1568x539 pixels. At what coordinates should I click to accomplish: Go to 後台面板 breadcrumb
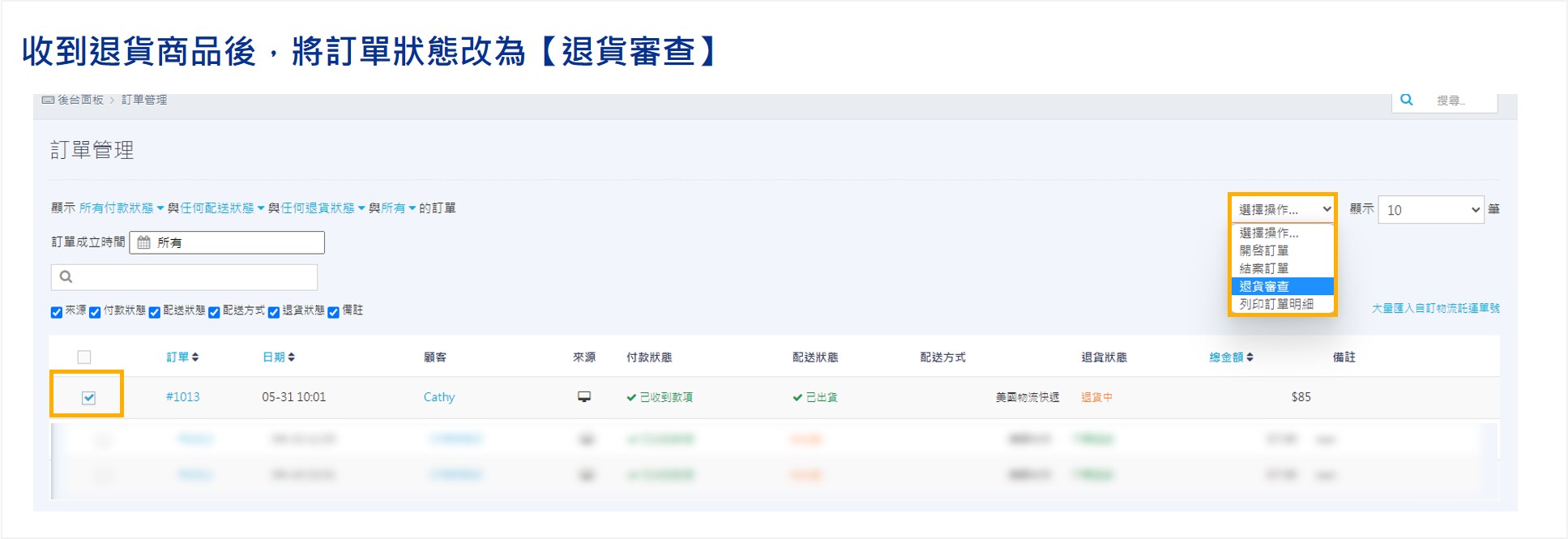[80, 100]
